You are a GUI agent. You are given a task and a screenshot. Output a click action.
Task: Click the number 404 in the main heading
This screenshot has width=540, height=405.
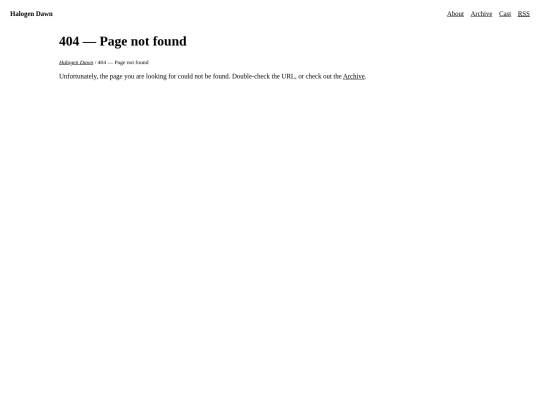coord(69,41)
